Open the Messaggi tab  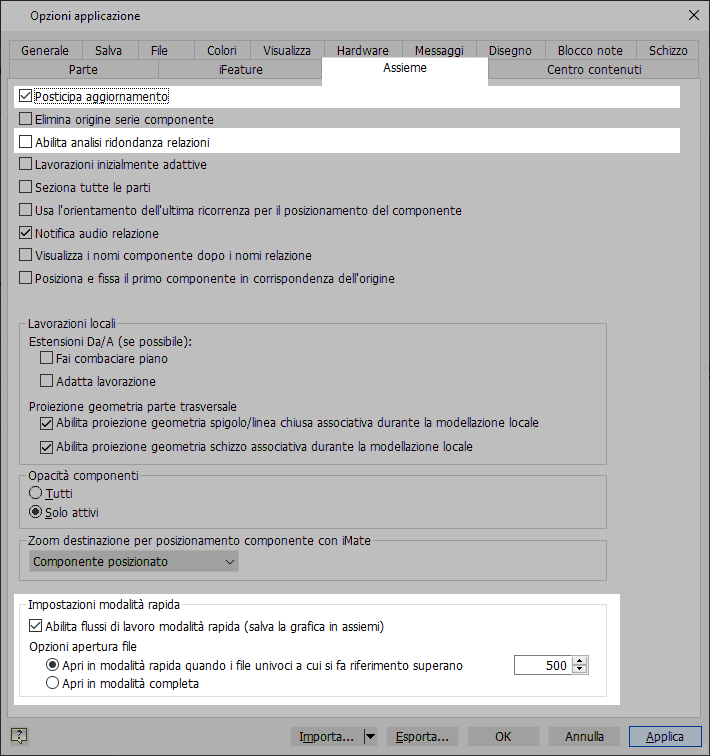pyautogui.click(x=439, y=51)
